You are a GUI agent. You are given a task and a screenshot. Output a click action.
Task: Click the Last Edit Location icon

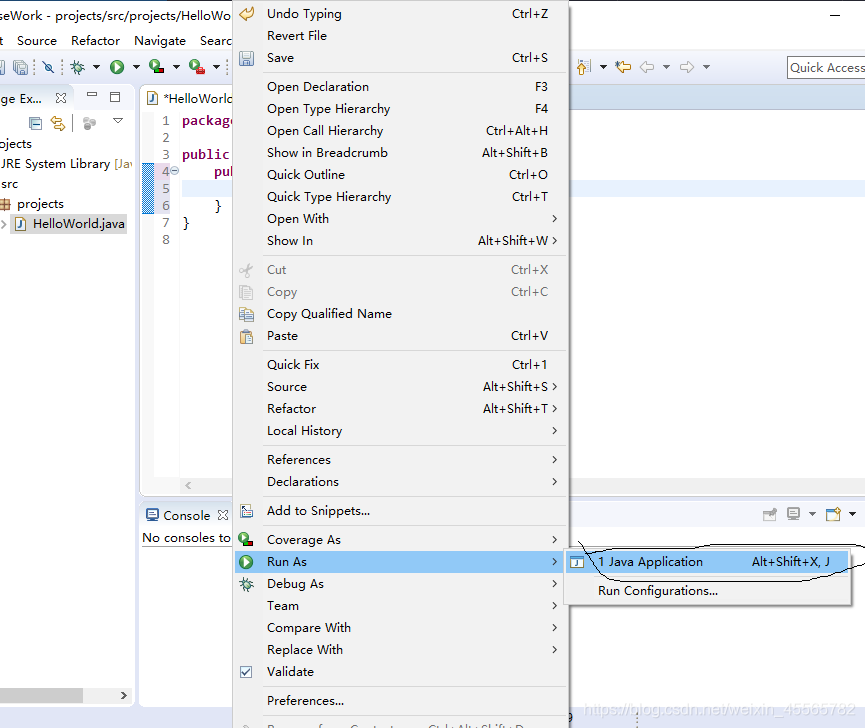623,67
